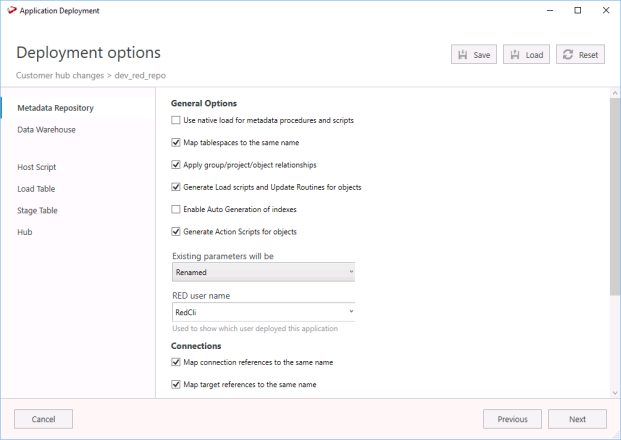Toggle Apply group/project/object relationships checkbox
The width and height of the screenshot is (621, 440).
176,165
